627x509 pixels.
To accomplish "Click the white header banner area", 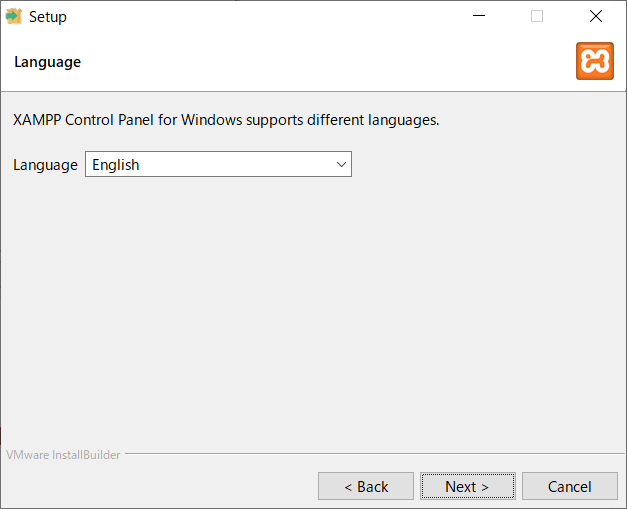I will (x=314, y=62).
